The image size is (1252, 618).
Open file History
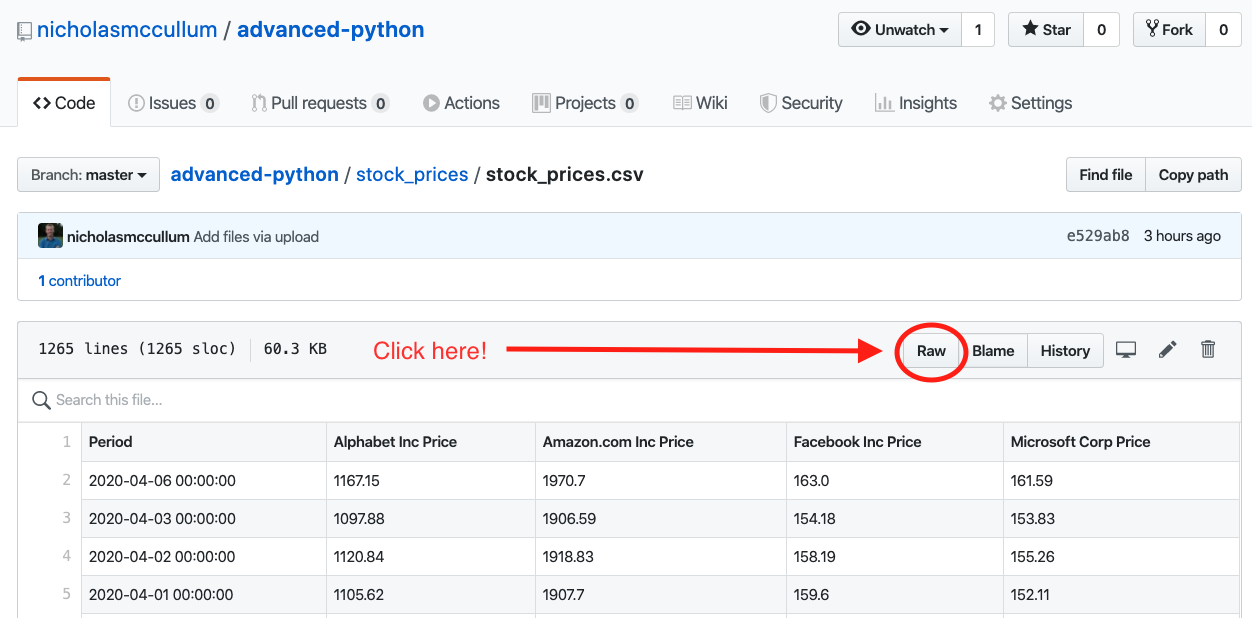click(1065, 351)
